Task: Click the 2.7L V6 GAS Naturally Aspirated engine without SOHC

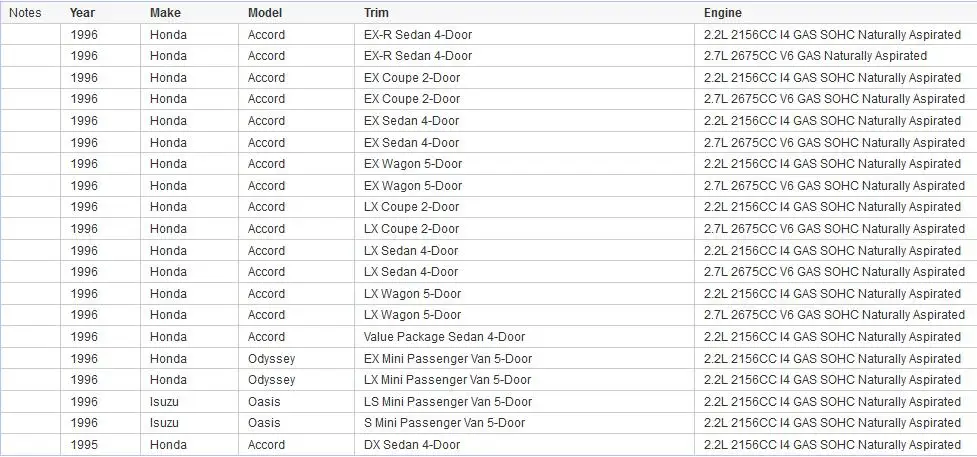Action: coord(836,55)
